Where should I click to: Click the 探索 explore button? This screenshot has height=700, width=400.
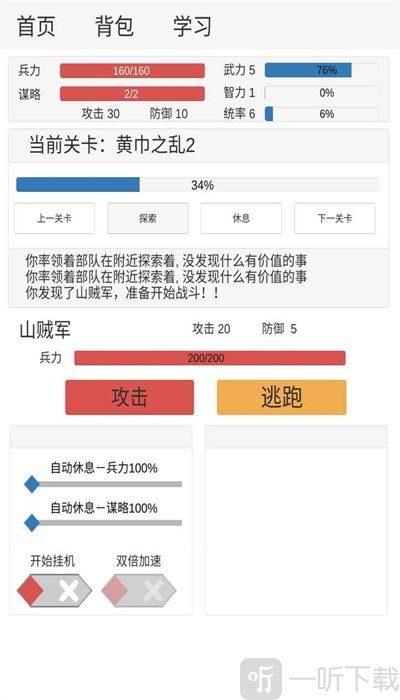coord(148,218)
